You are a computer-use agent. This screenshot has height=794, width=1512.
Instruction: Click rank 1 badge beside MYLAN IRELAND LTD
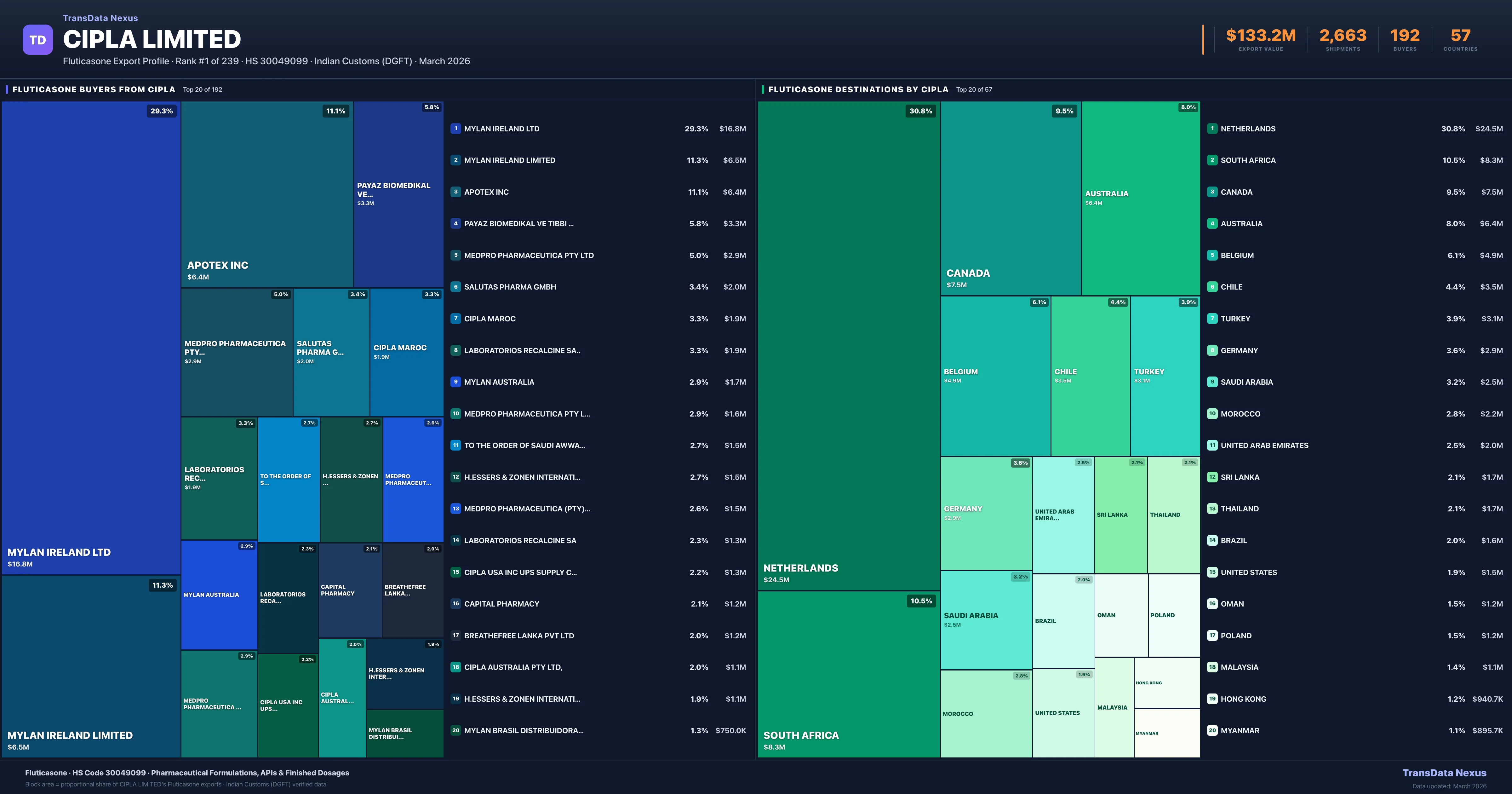click(x=455, y=129)
